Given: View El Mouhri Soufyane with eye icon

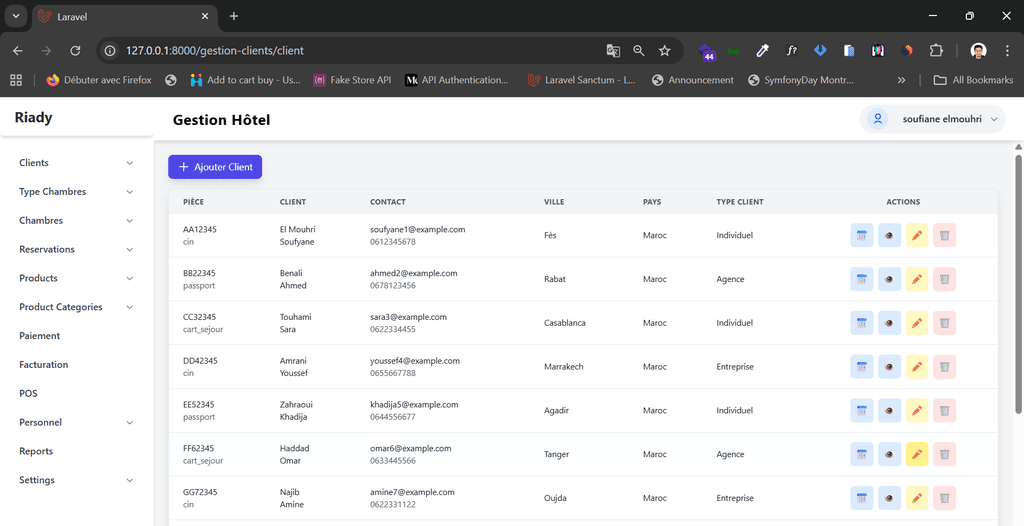Looking at the screenshot, I should tap(889, 236).
